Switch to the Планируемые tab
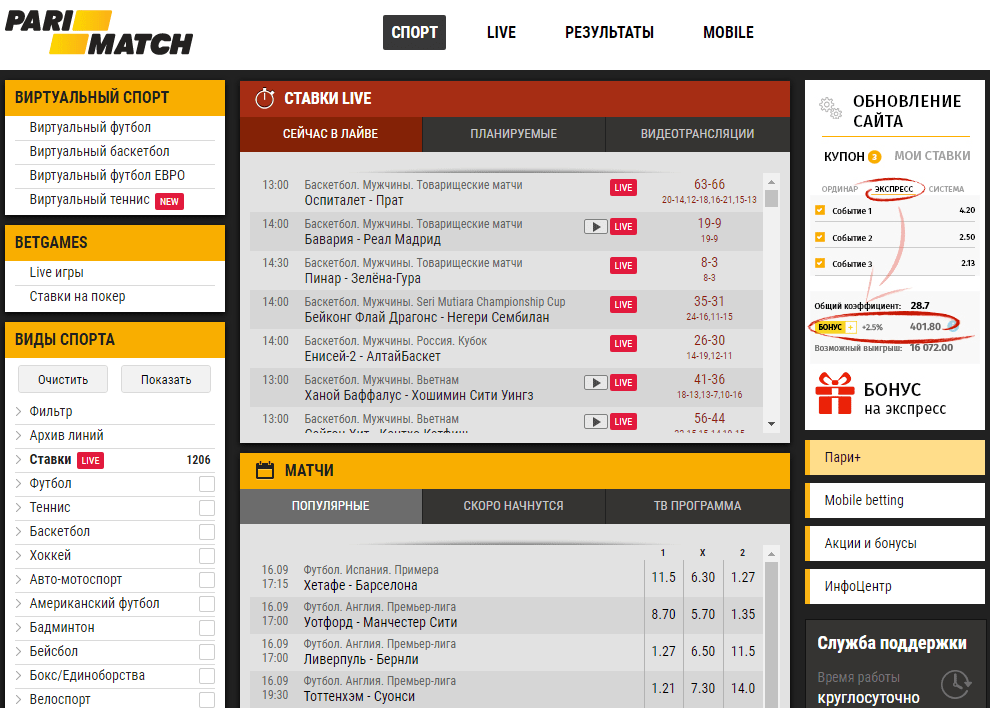 (x=513, y=134)
